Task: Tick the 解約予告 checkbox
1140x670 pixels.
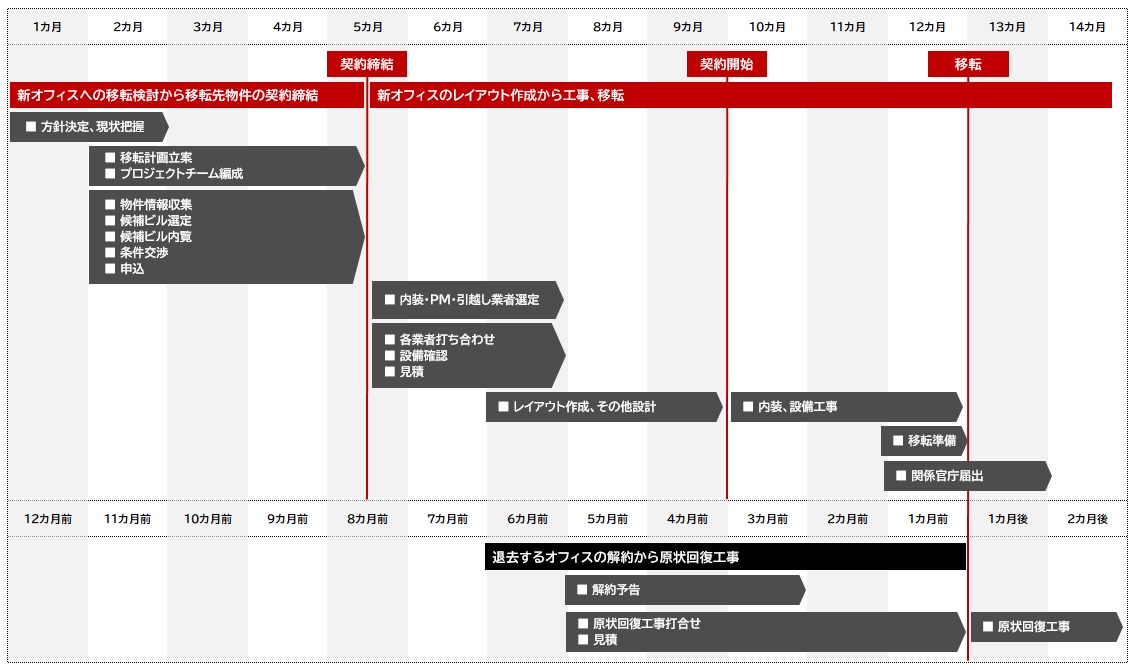Action: click(x=582, y=590)
